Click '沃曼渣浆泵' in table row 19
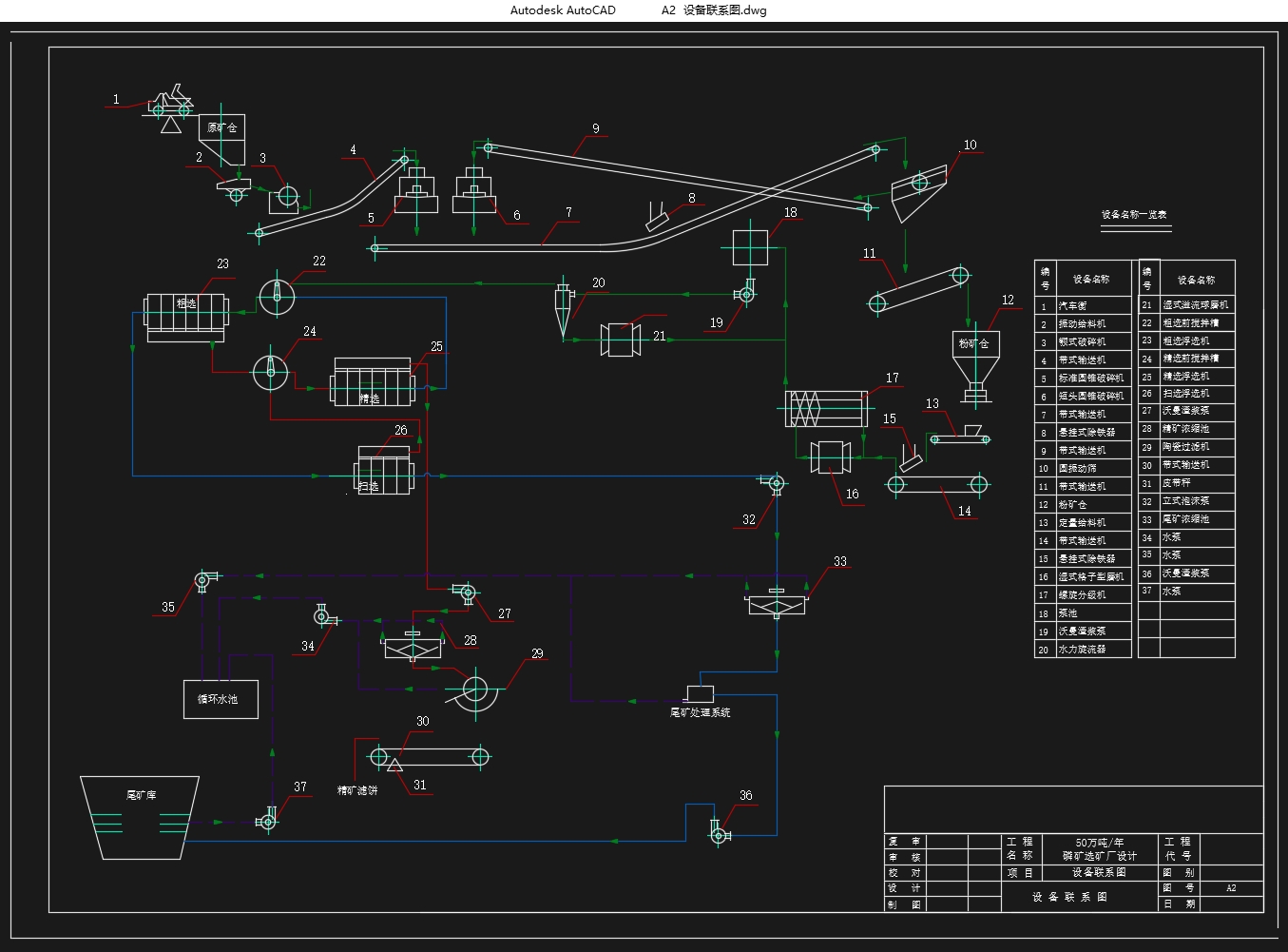 pyautogui.click(x=1083, y=631)
